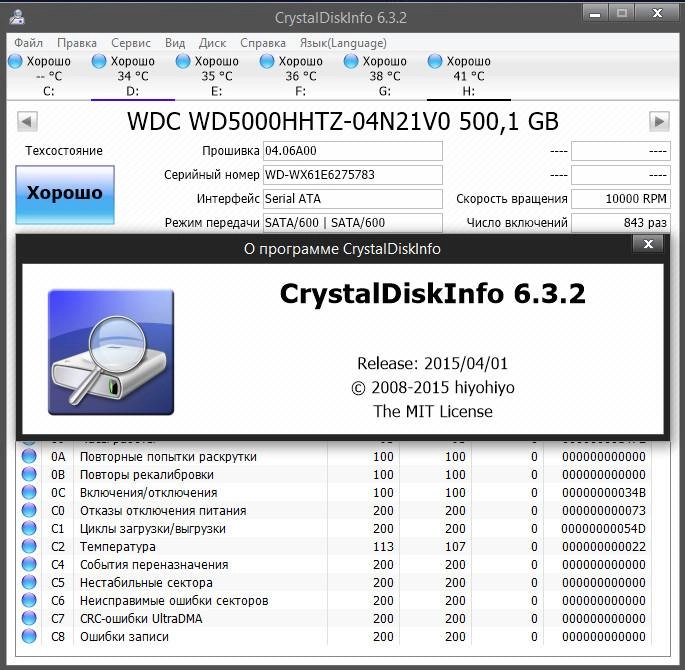Maximize the CrystalDiskInfo window
This screenshot has width=685, height=670.
[x=621, y=14]
